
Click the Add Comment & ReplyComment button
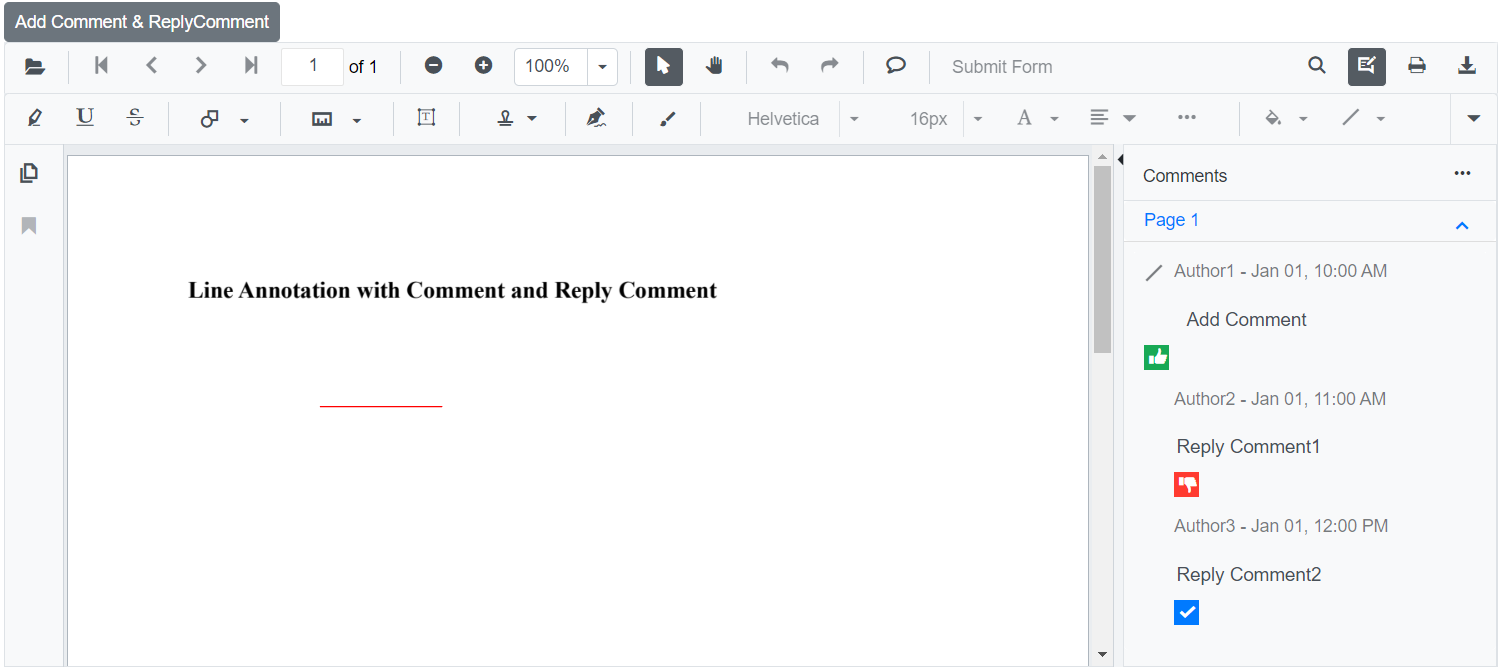pos(142,22)
